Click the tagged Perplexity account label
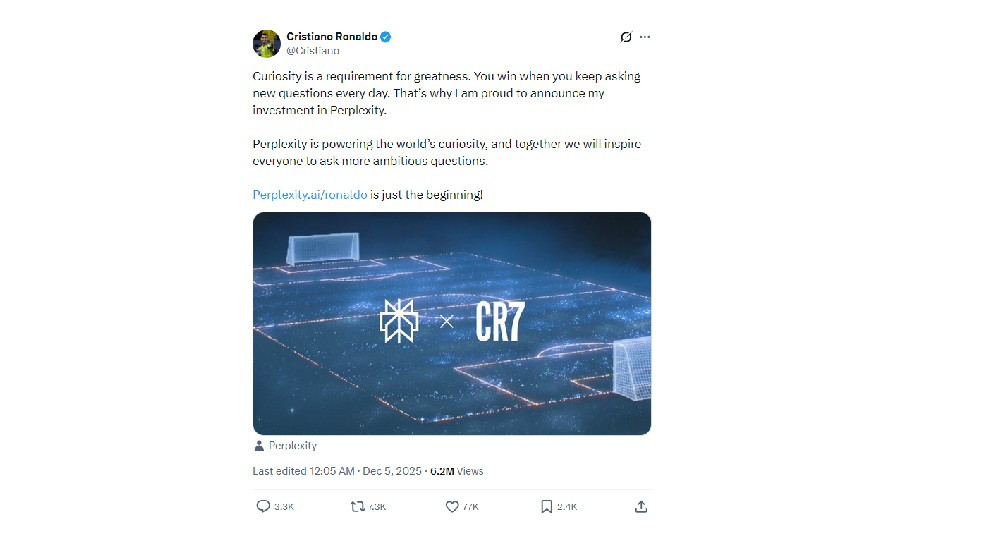The height and width of the screenshot is (543, 982). pyautogui.click(x=292, y=446)
